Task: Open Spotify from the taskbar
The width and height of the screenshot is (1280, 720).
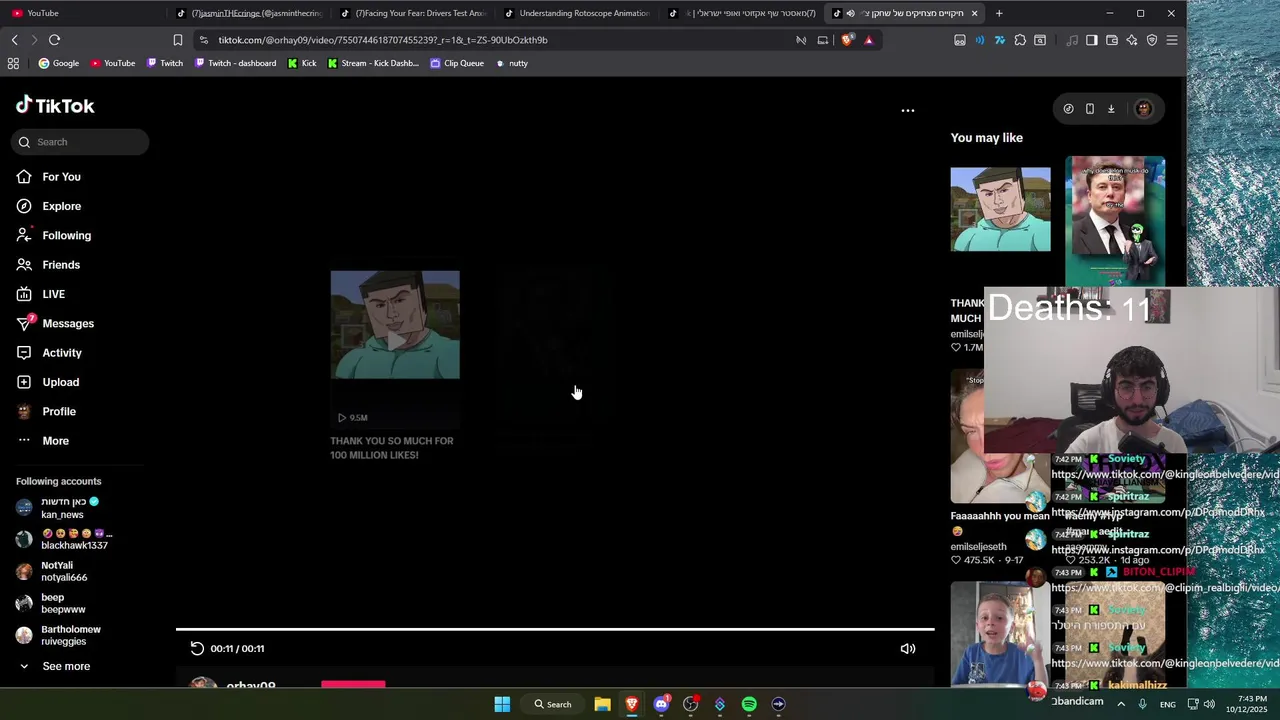Action: [x=749, y=704]
